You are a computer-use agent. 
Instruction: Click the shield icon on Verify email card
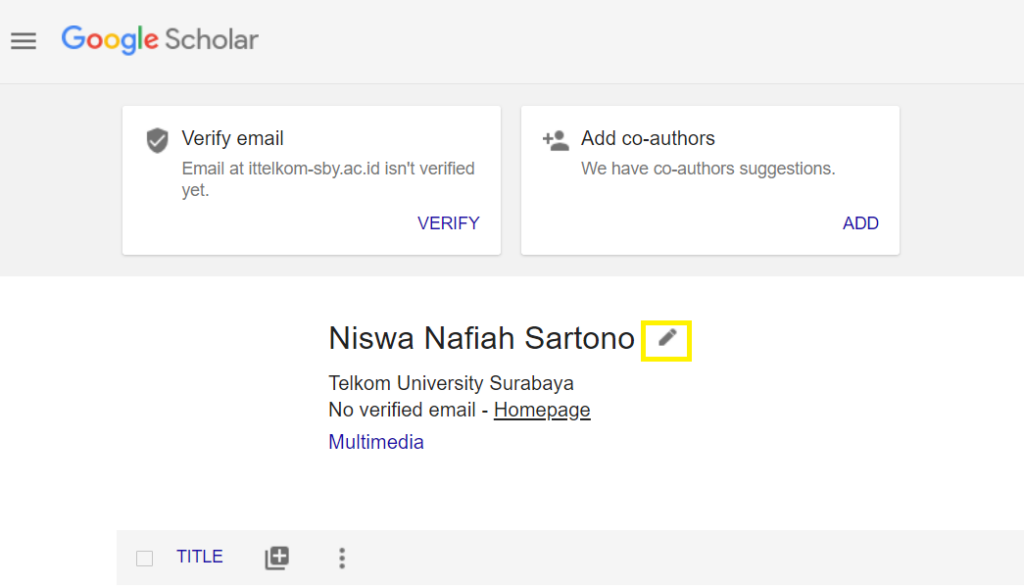point(157,140)
